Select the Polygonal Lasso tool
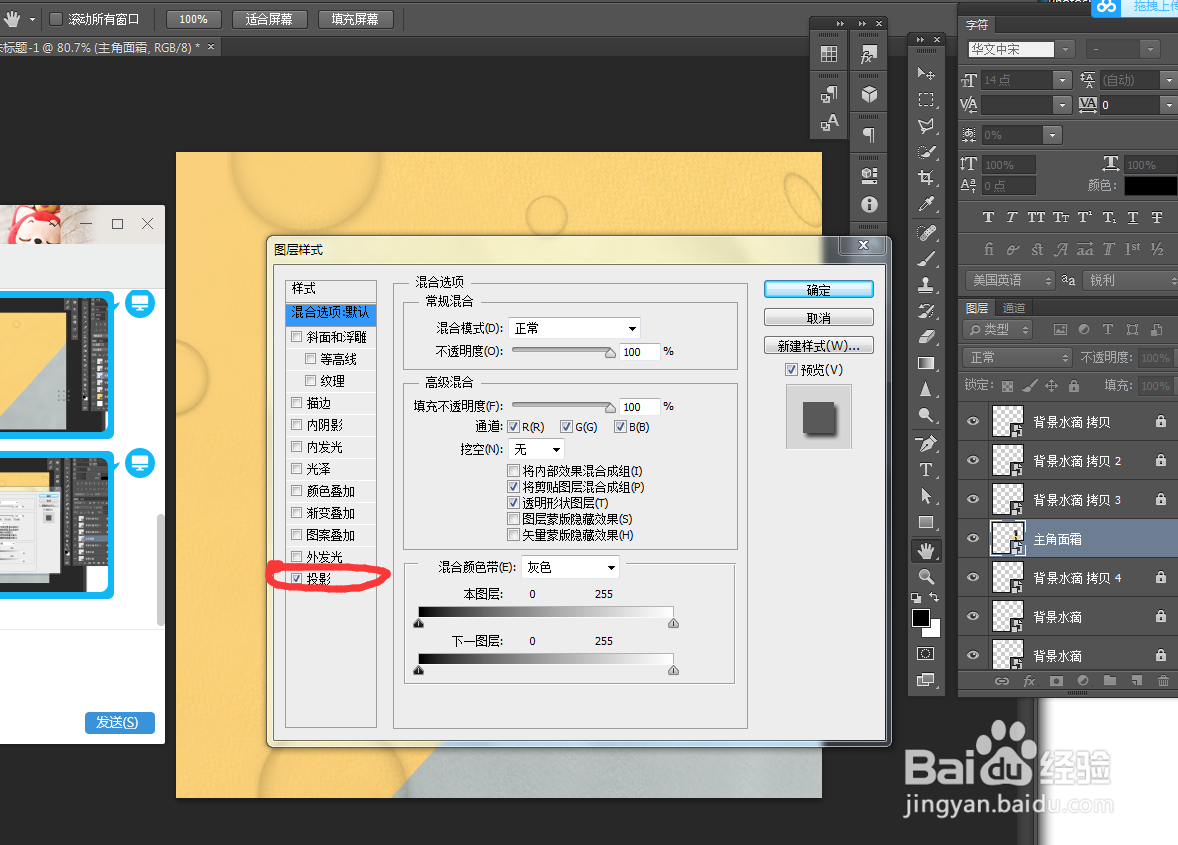 point(926,125)
